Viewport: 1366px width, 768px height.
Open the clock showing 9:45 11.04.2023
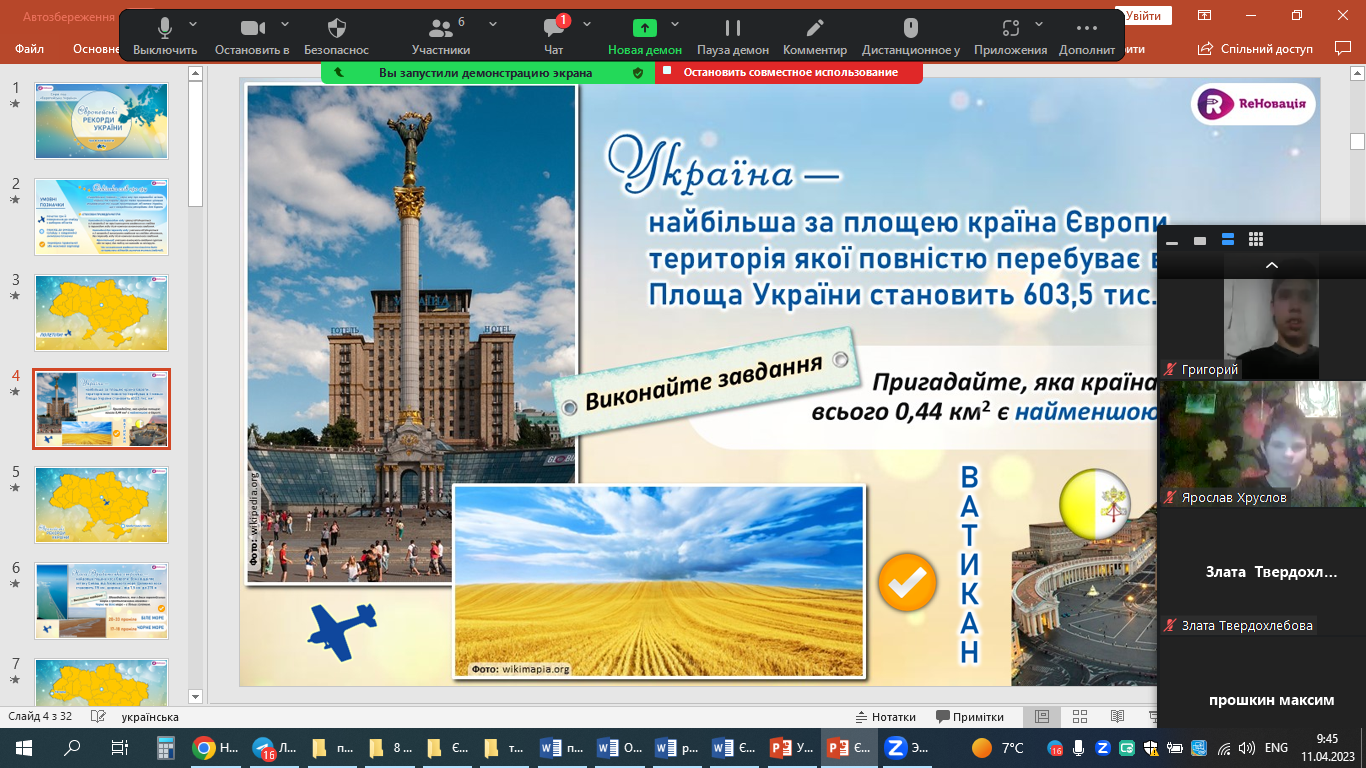click(1327, 747)
